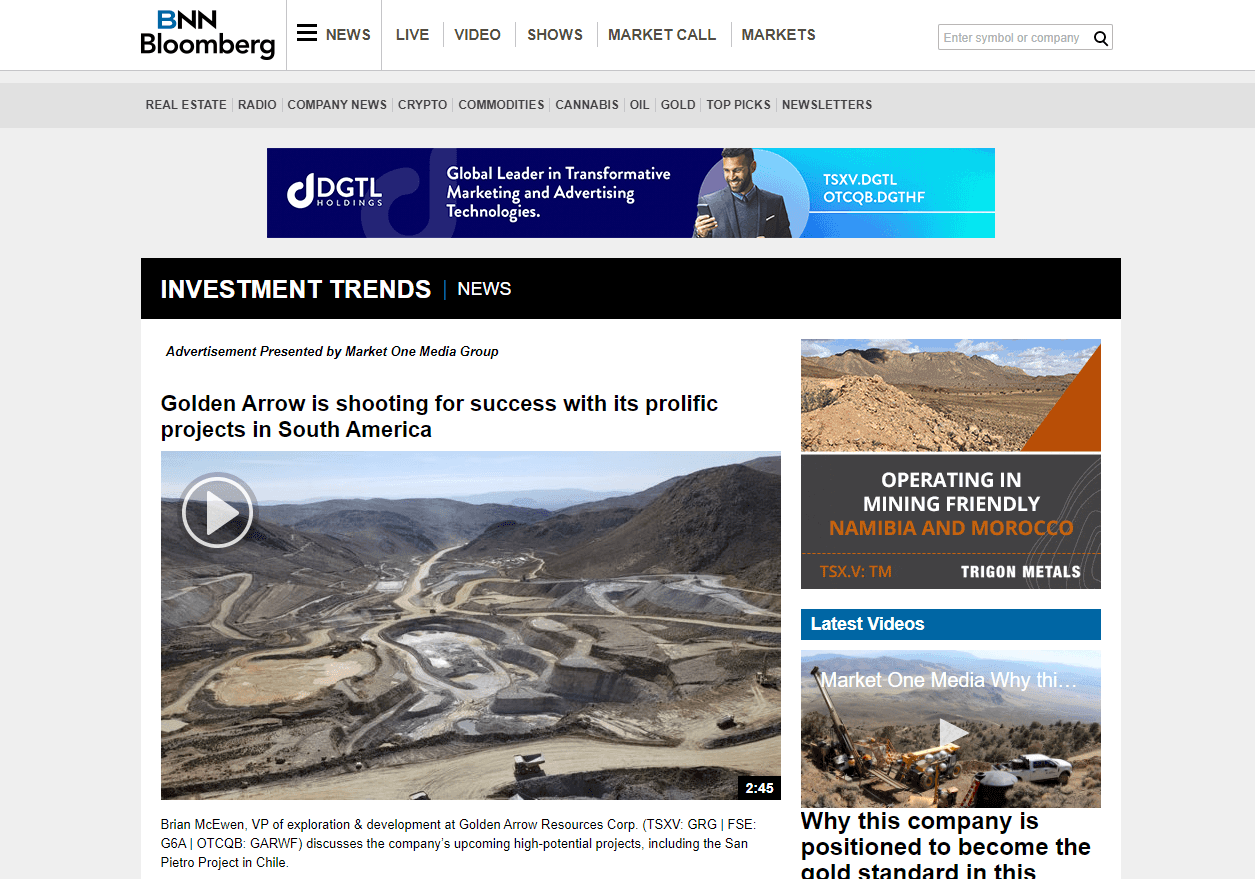The width and height of the screenshot is (1255, 879).
Task: Go to the MARKETS tab
Action: [x=779, y=35]
